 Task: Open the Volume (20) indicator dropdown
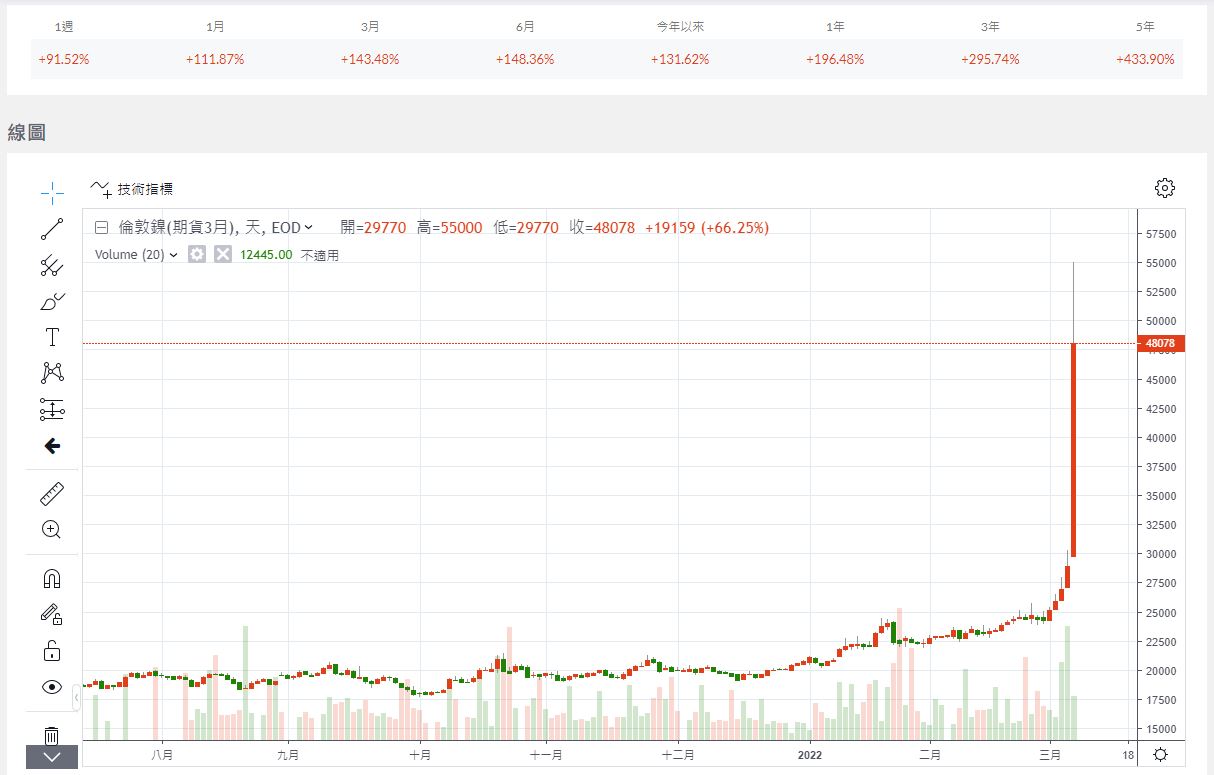173,255
